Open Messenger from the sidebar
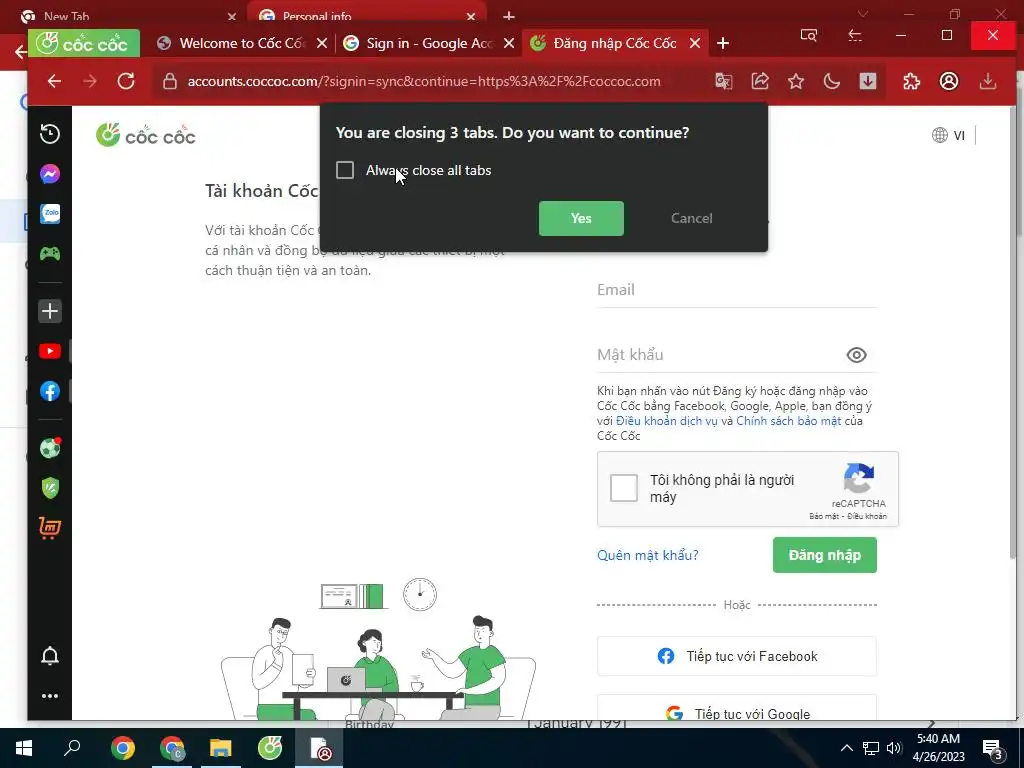 pyautogui.click(x=50, y=174)
